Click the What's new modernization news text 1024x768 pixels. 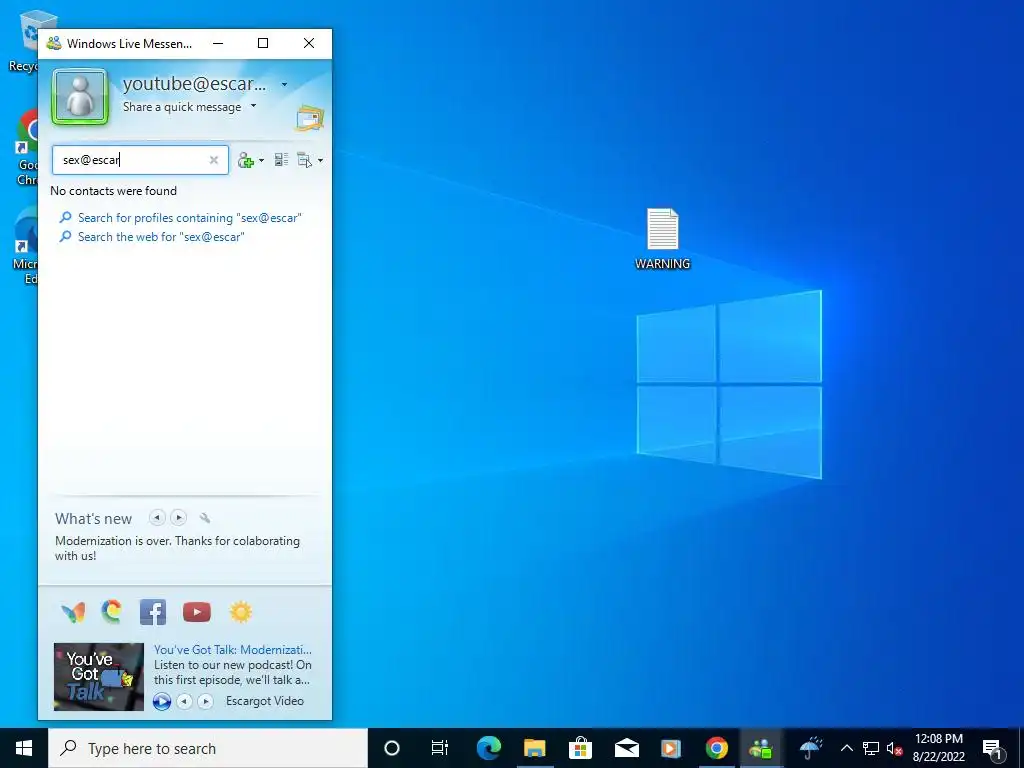tap(177, 548)
